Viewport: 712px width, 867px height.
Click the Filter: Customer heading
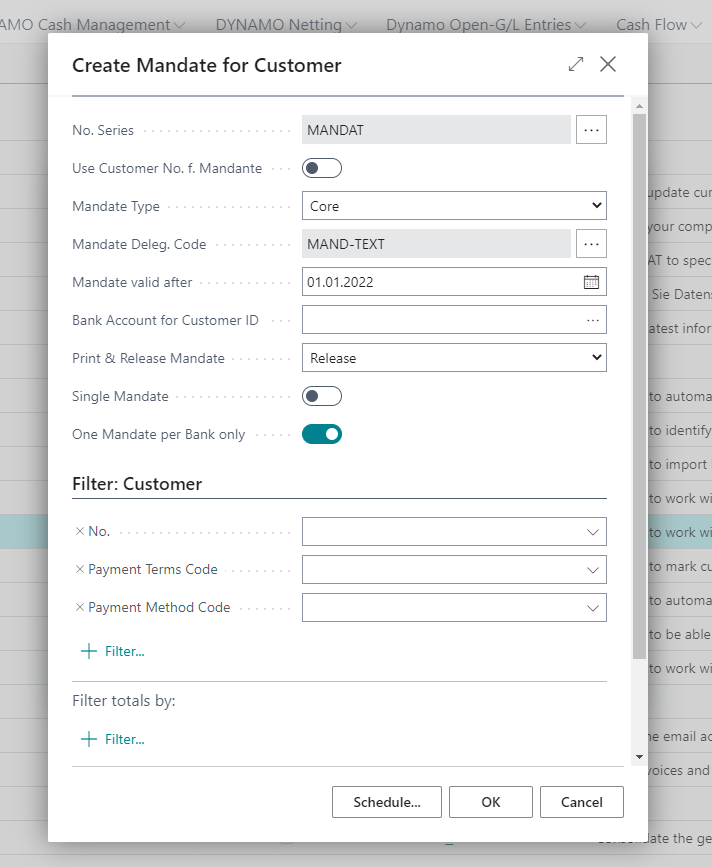point(137,484)
